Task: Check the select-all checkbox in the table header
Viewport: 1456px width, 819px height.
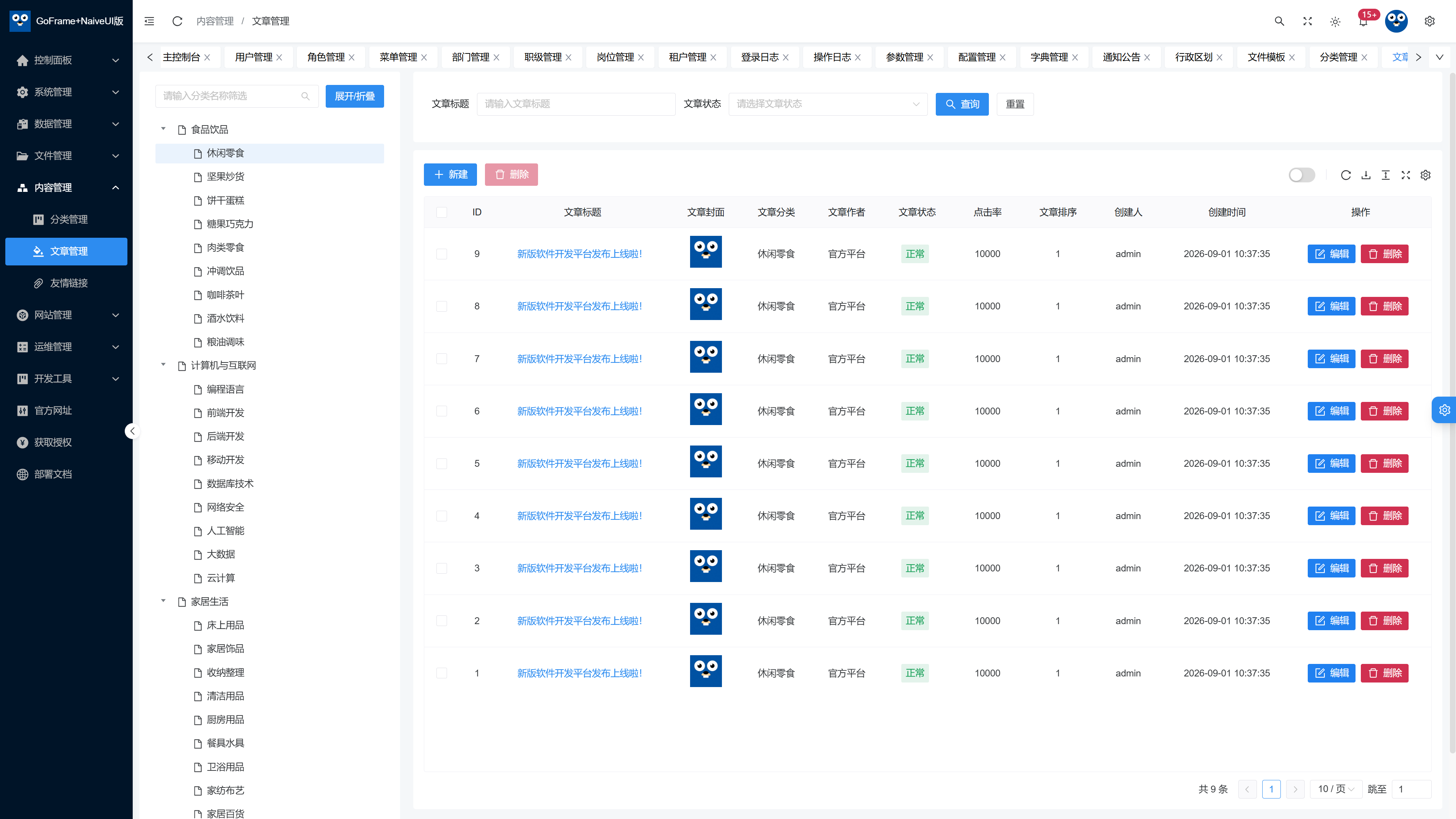Action: click(441, 212)
